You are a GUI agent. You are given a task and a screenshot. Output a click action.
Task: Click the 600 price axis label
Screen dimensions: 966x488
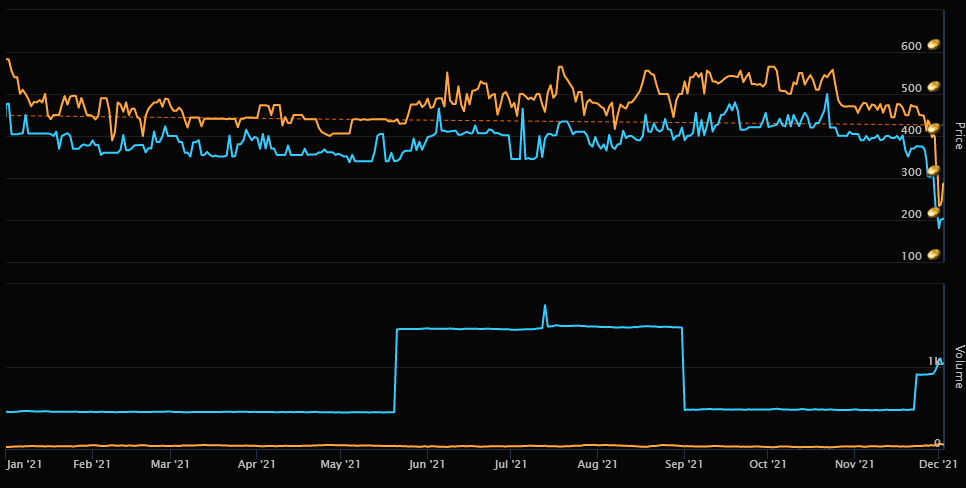click(x=910, y=46)
